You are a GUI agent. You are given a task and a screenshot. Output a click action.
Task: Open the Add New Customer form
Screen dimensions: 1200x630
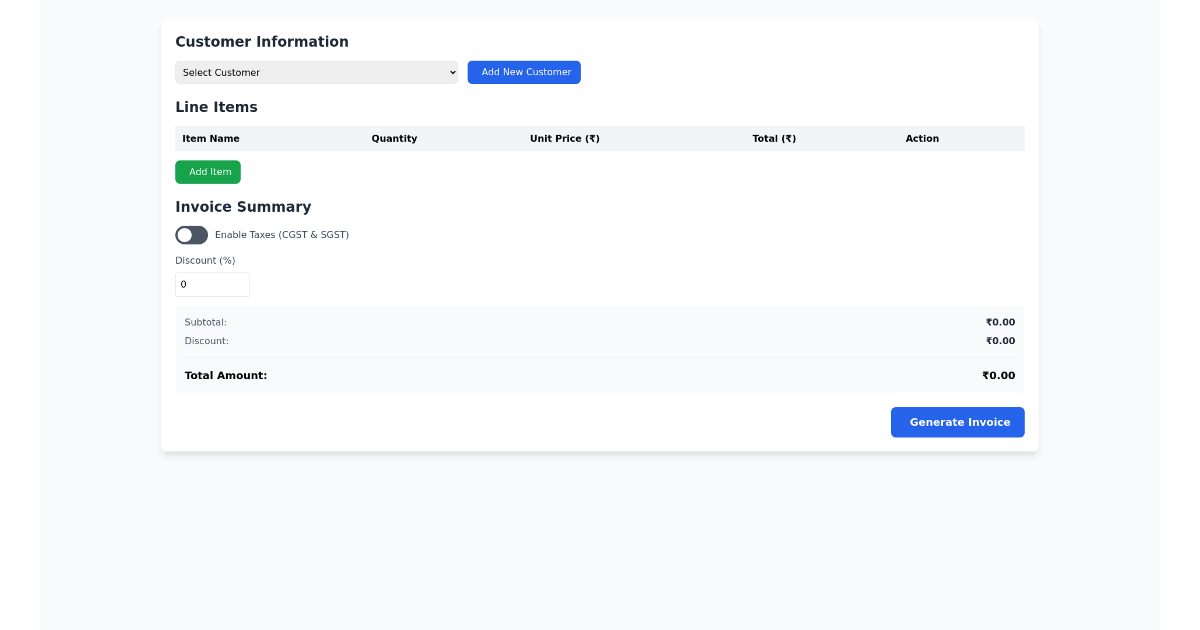[x=523, y=72]
